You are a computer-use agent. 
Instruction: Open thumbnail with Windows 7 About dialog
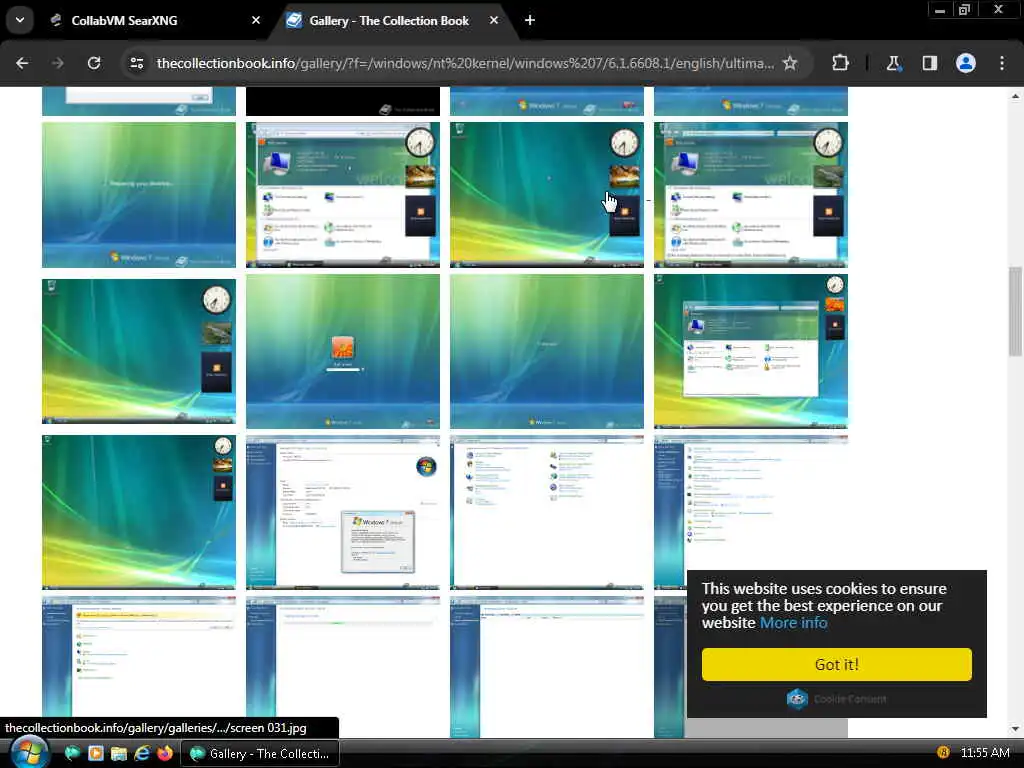[343, 512]
